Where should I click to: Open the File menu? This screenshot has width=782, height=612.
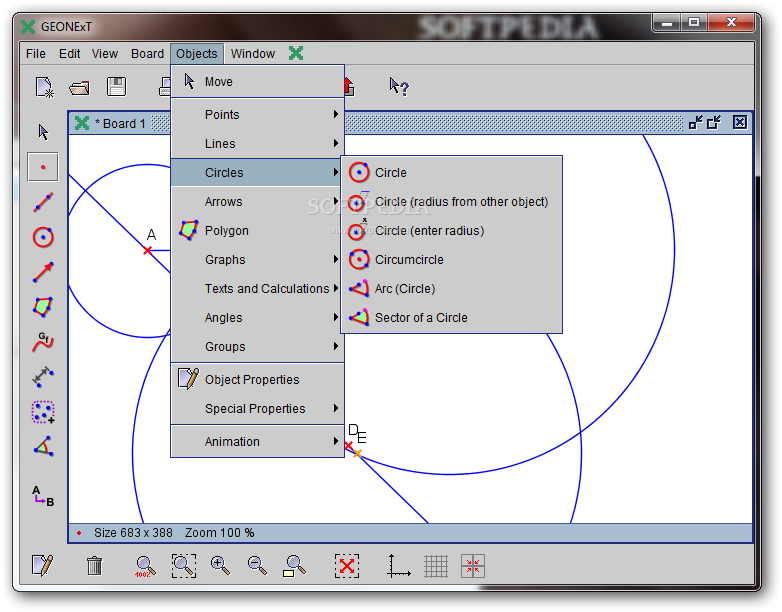(35, 53)
